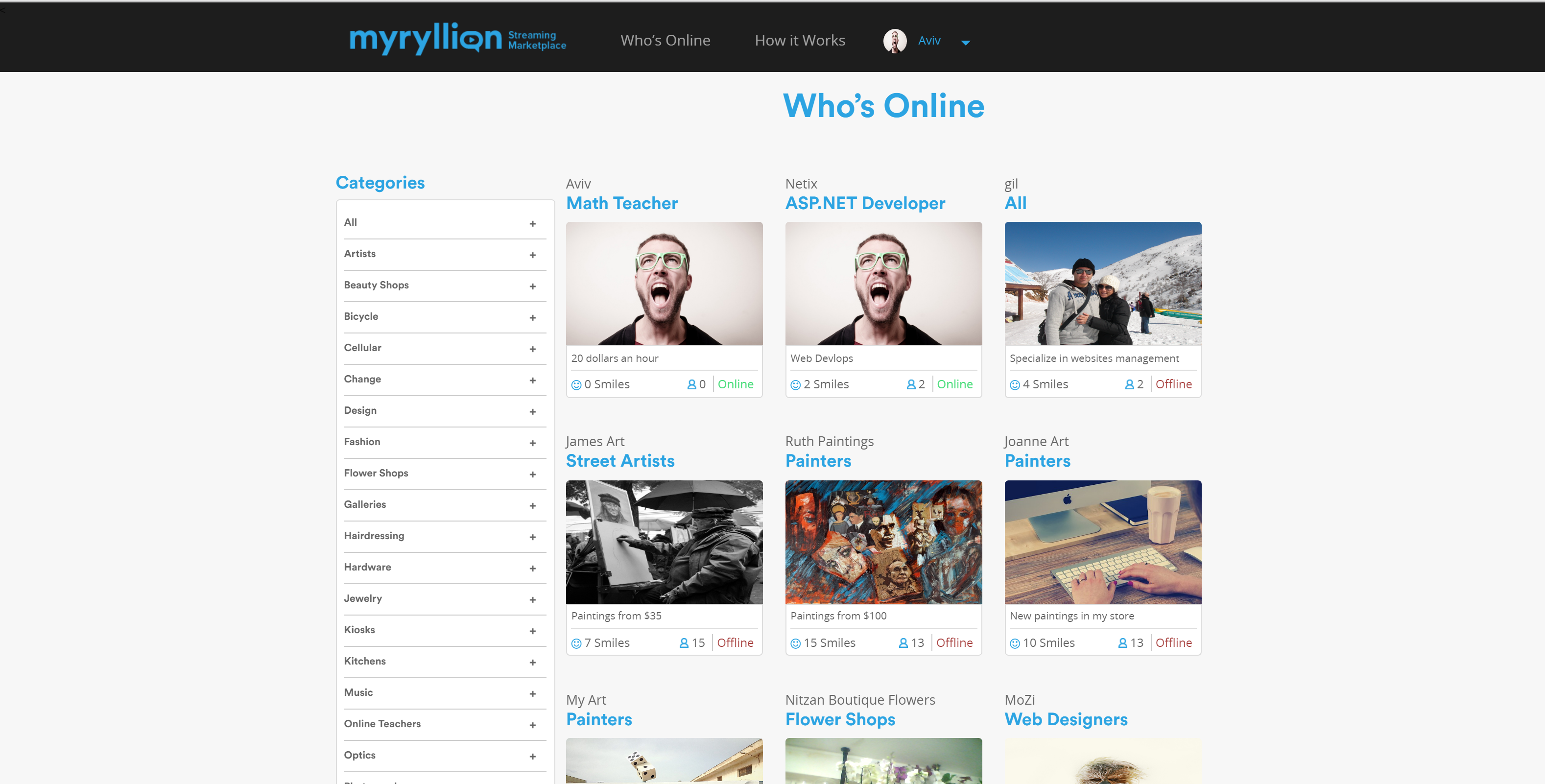Viewport: 1545px width, 784px height.
Task: Open Joanne Art keyboard desk thumbnail
Action: coord(1102,542)
